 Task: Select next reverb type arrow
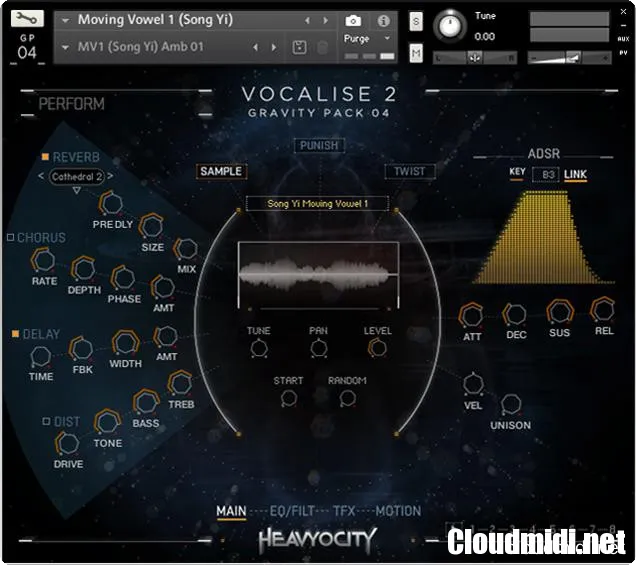pos(110,177)
